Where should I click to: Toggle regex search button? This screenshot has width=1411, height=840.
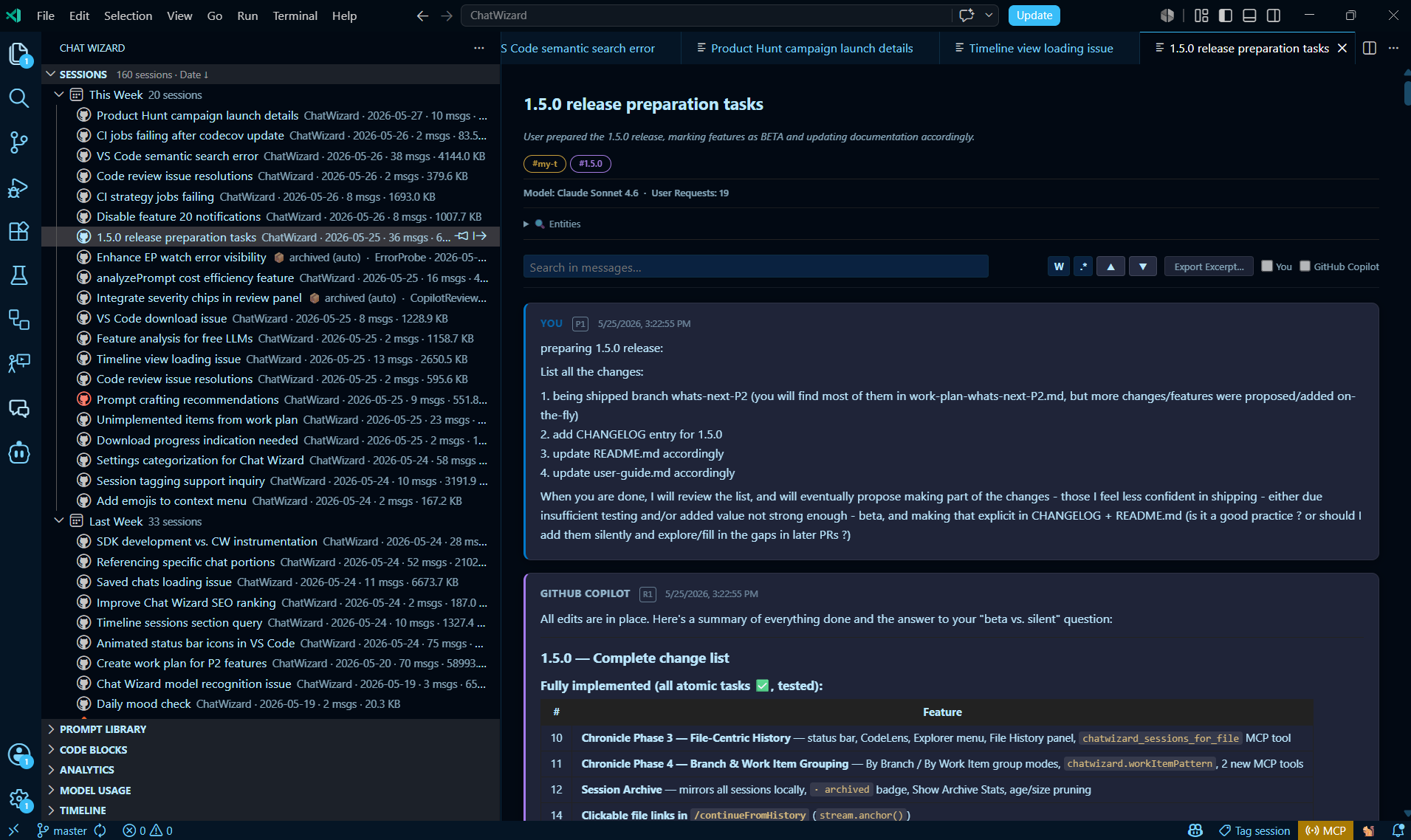1083,266
